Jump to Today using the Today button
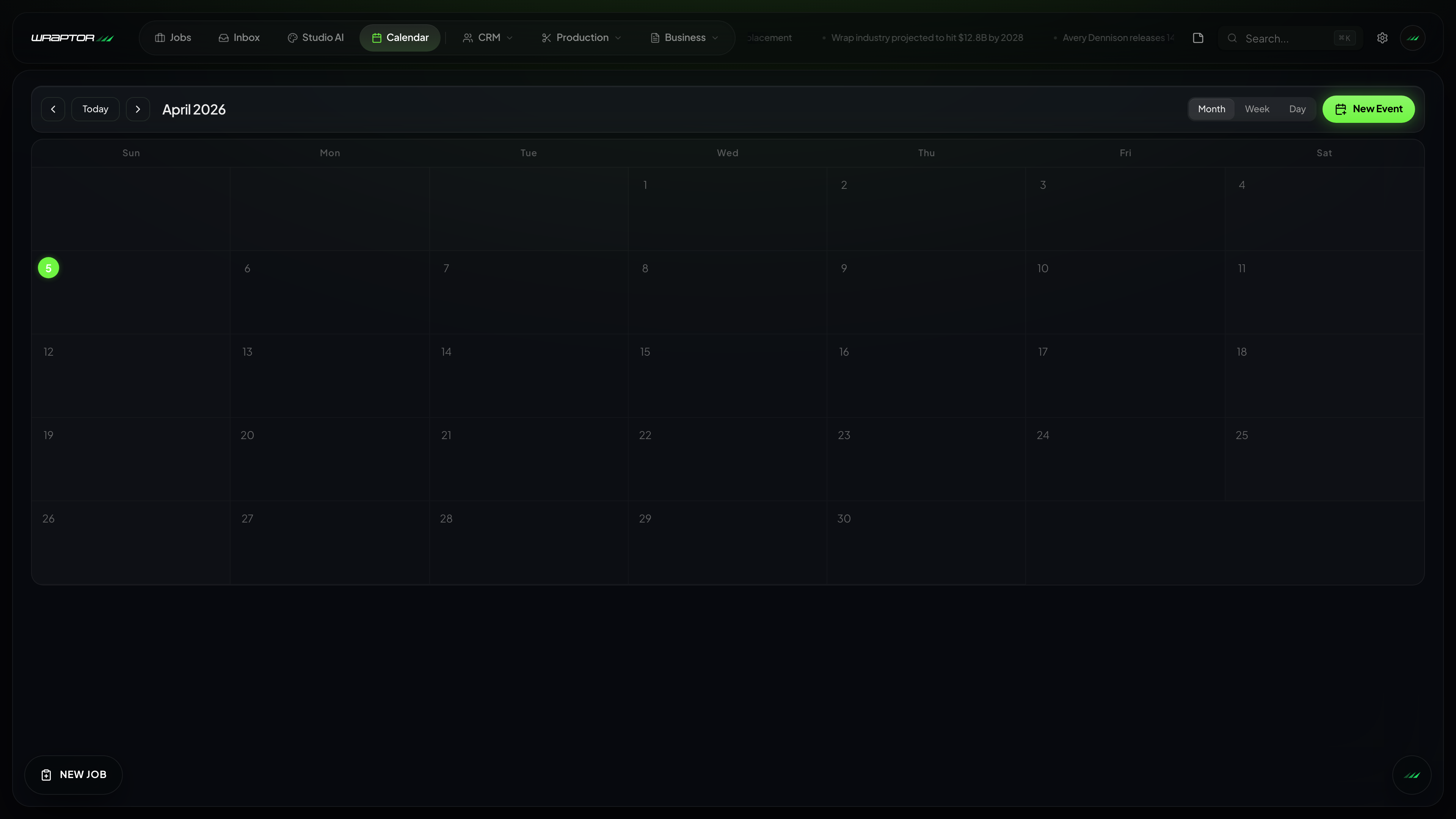This screenshot has height=819, width=1456. click(x=95, y=108)
